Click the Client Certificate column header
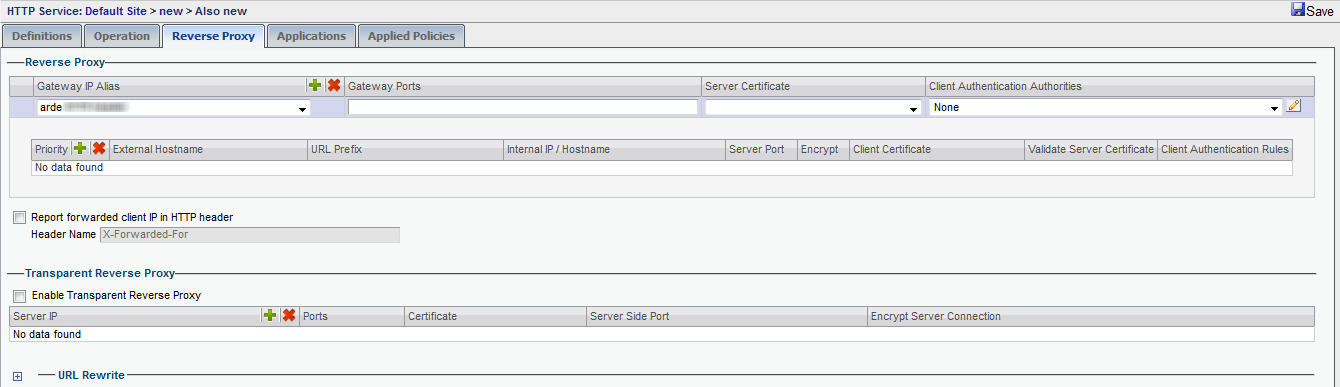The image size is (1340, 387). click(892, 149)
